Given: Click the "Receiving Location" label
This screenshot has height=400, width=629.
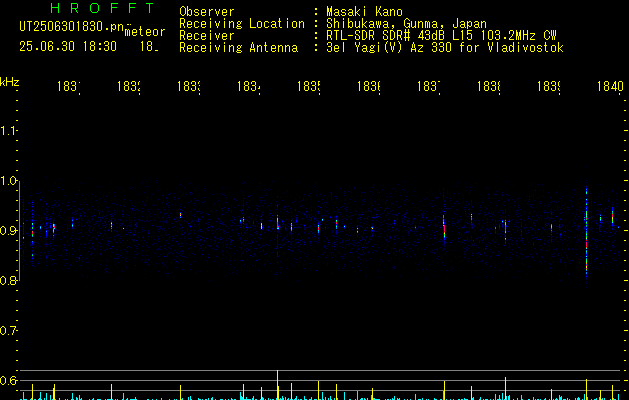Looking at the screenshot, I should (x=242, y=24).
